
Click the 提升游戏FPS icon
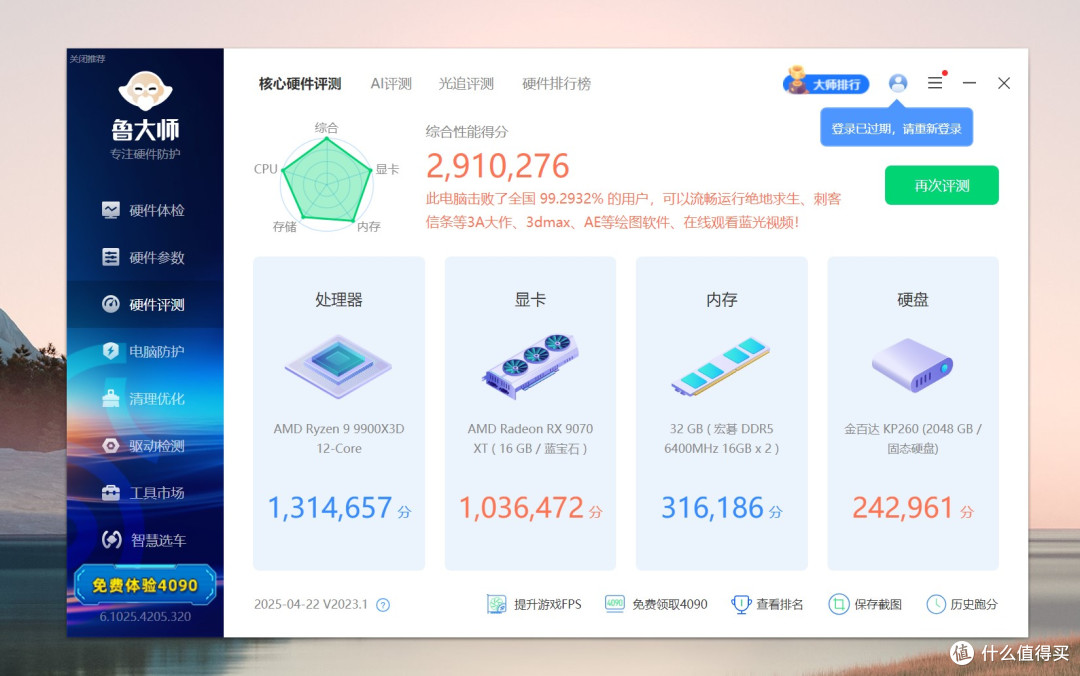(x=497, y=604)
